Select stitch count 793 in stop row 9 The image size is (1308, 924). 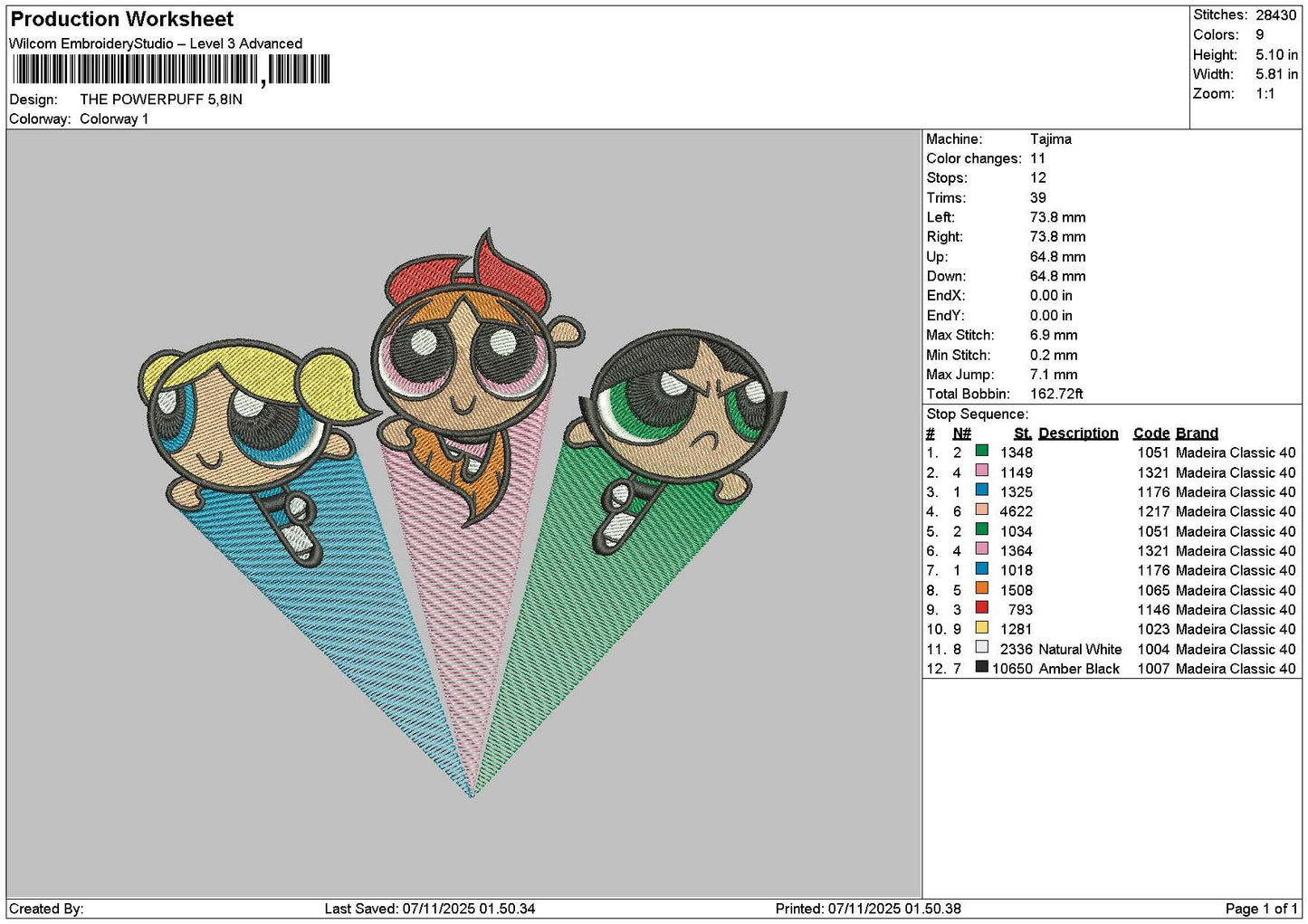1020,610
